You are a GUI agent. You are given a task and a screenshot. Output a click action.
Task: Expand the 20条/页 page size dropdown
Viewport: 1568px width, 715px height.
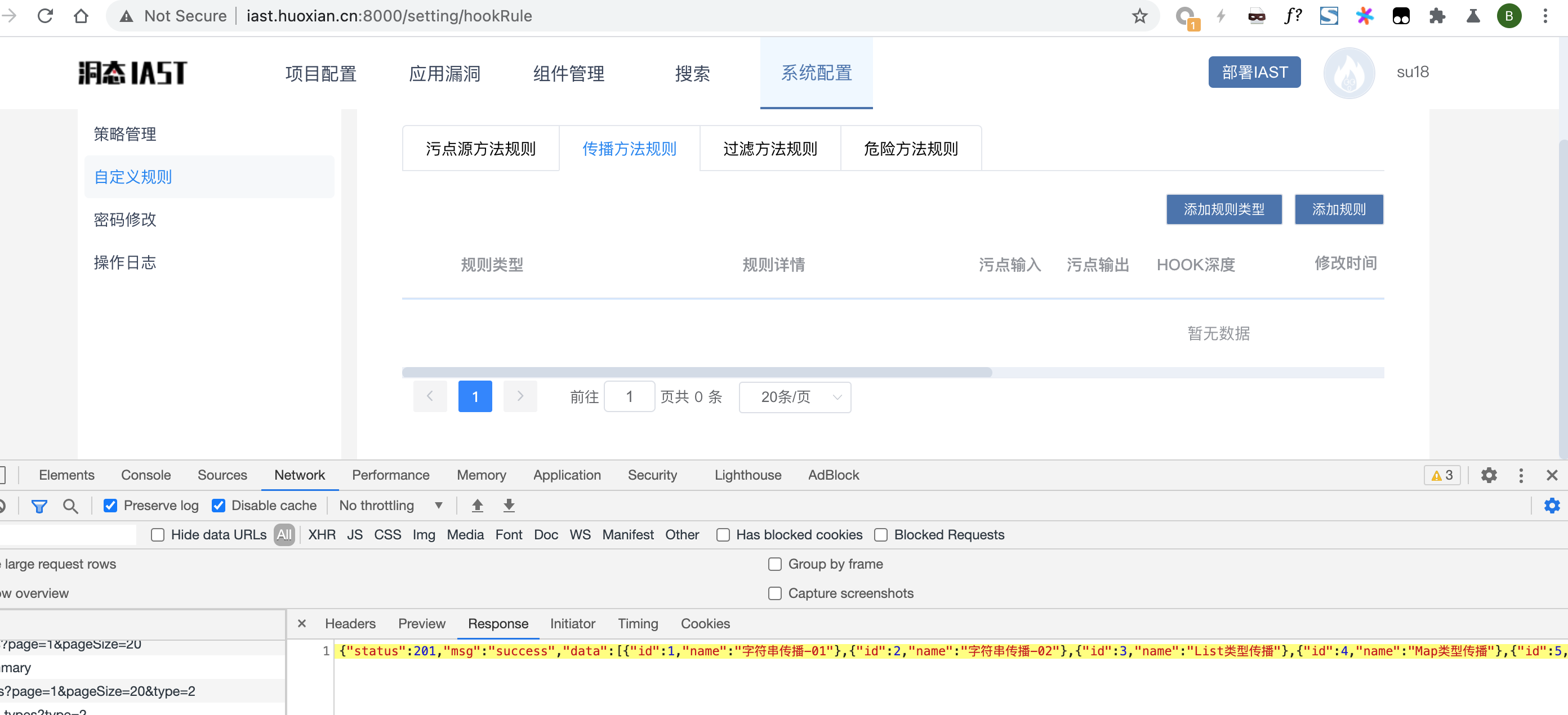tap(794, 397)
